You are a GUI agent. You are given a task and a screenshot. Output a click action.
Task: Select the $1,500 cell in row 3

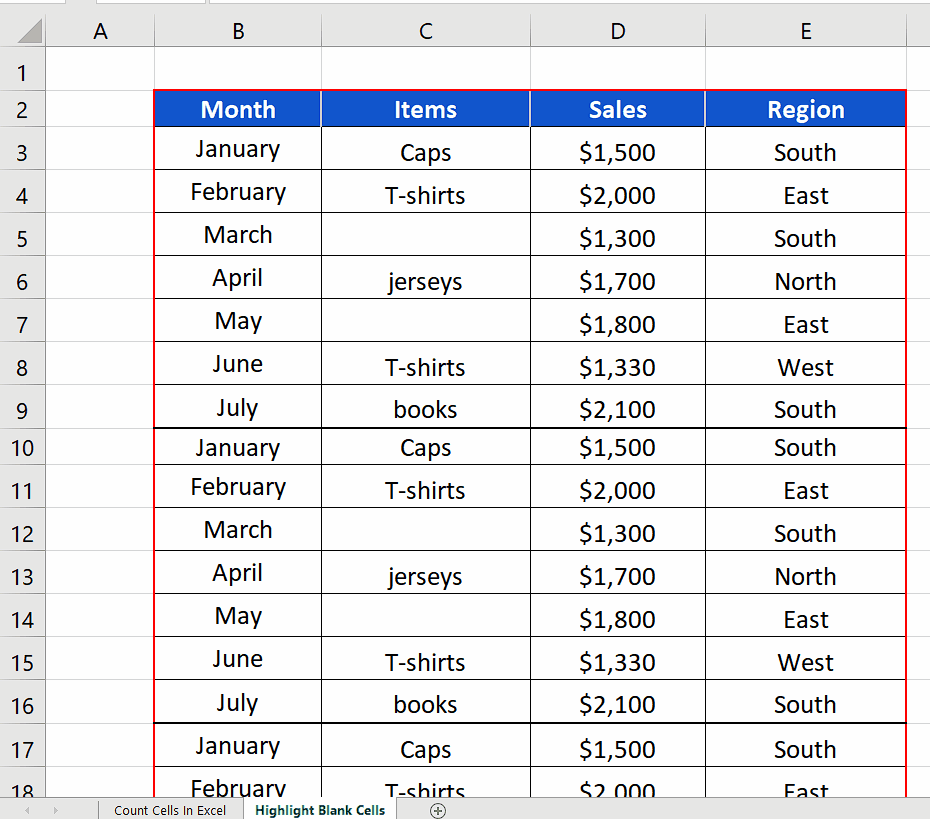point(617,152)
